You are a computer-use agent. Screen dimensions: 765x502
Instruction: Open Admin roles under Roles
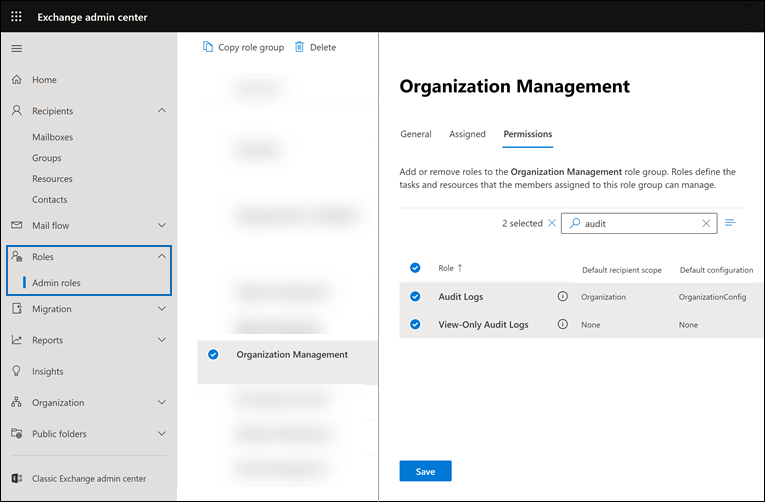tap(56, 282)
